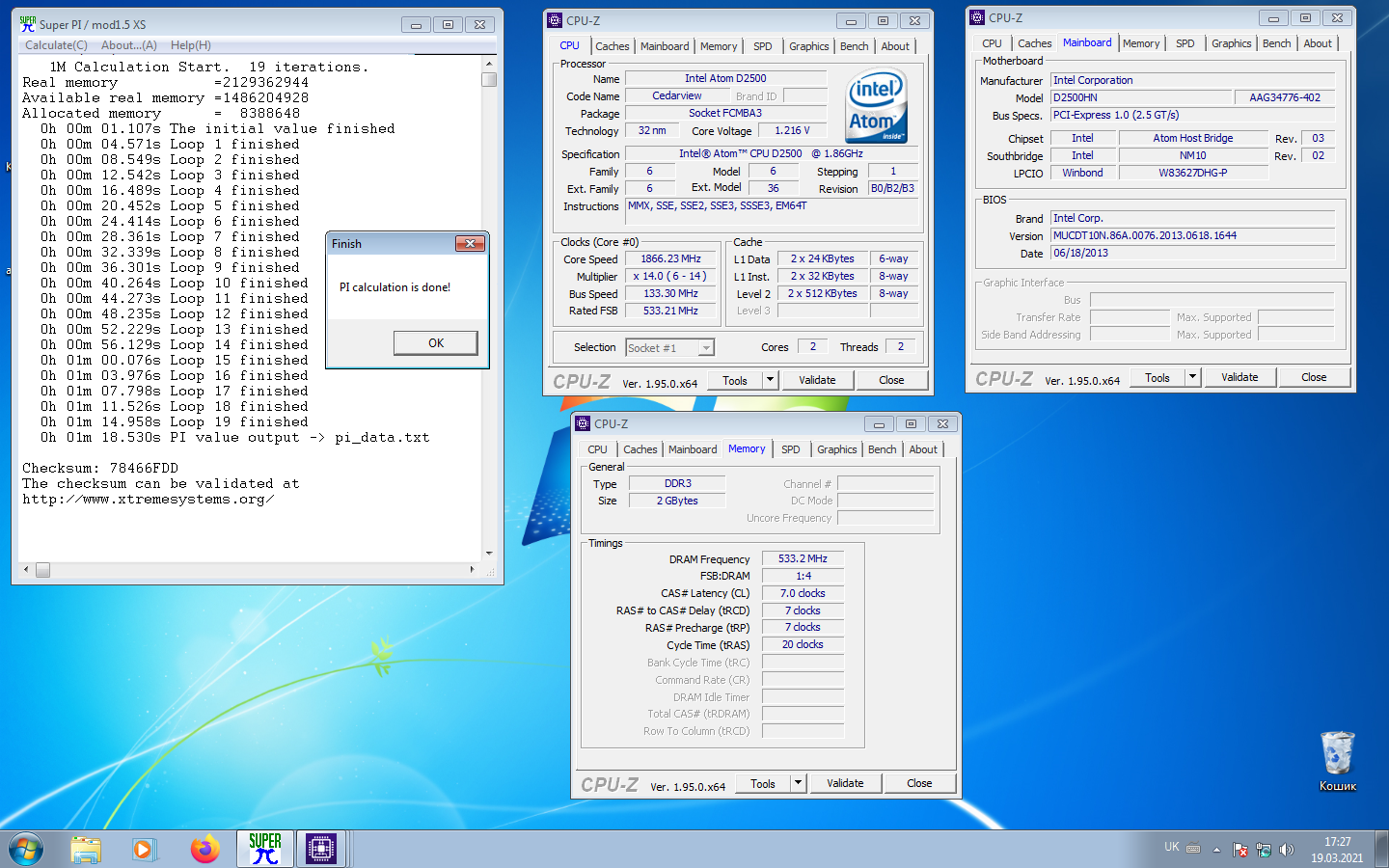Expand the Socket #1 selection dropdown
The width and height of the screenshot is (1389, 868).
tap(706, 348)
